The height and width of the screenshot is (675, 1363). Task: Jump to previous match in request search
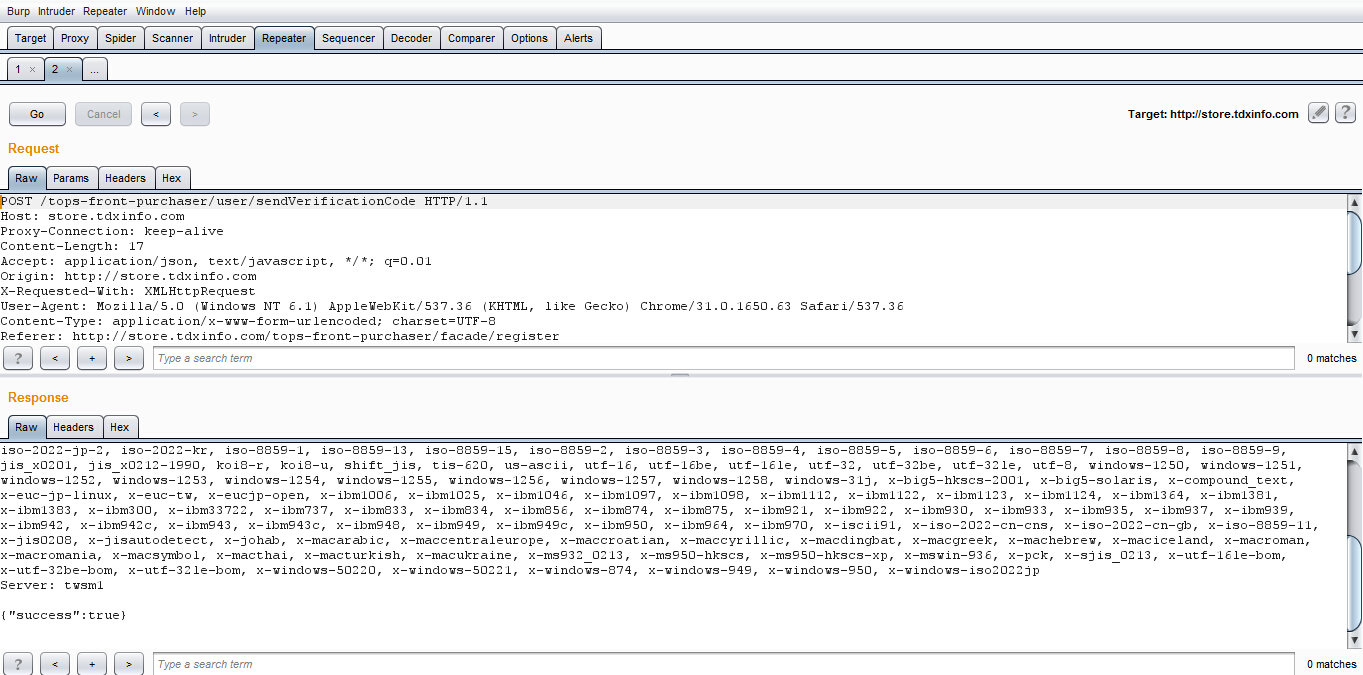coord(55,358)
